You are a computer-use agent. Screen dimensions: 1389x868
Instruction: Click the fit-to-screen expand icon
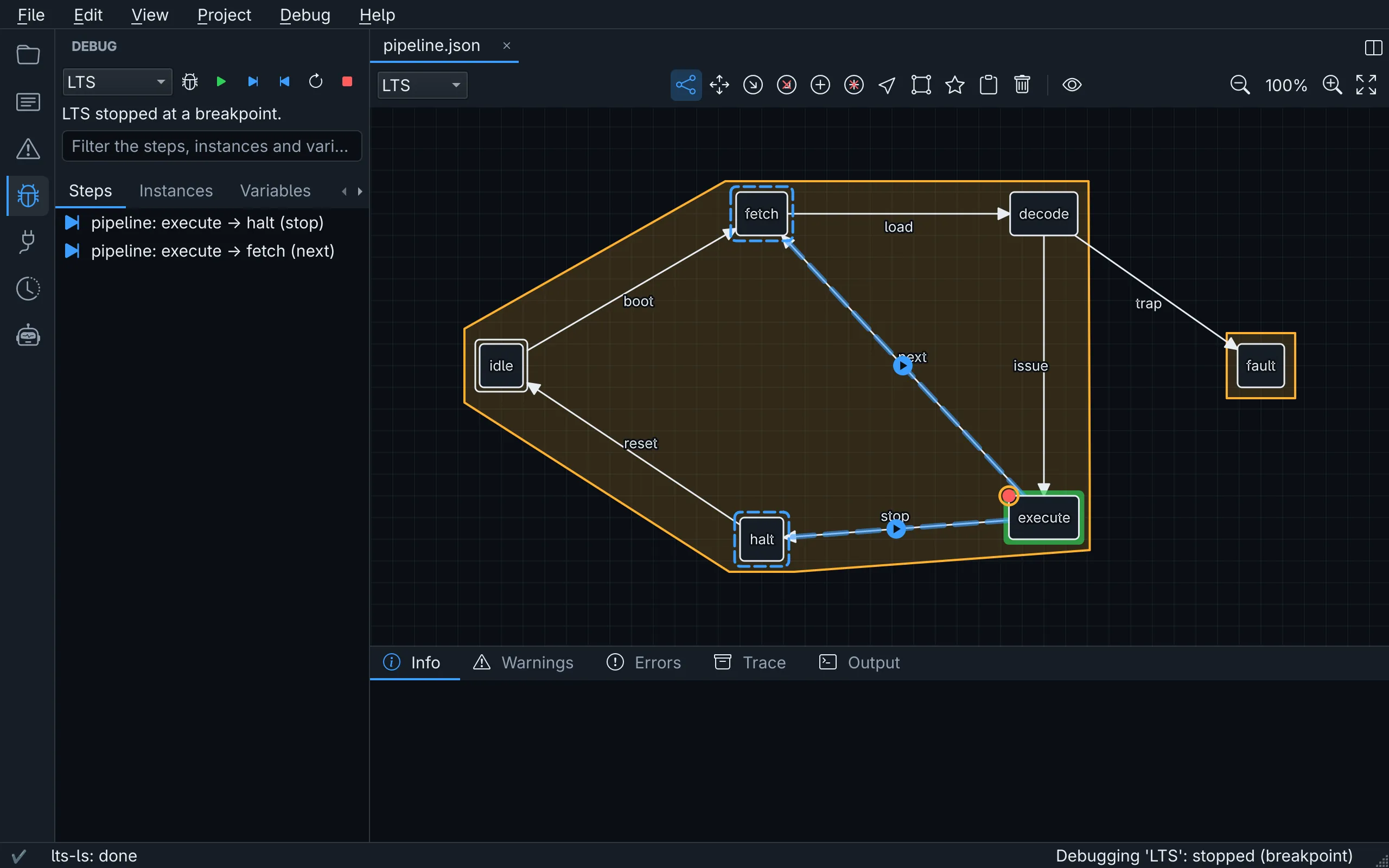click(x=1366, y=85)
